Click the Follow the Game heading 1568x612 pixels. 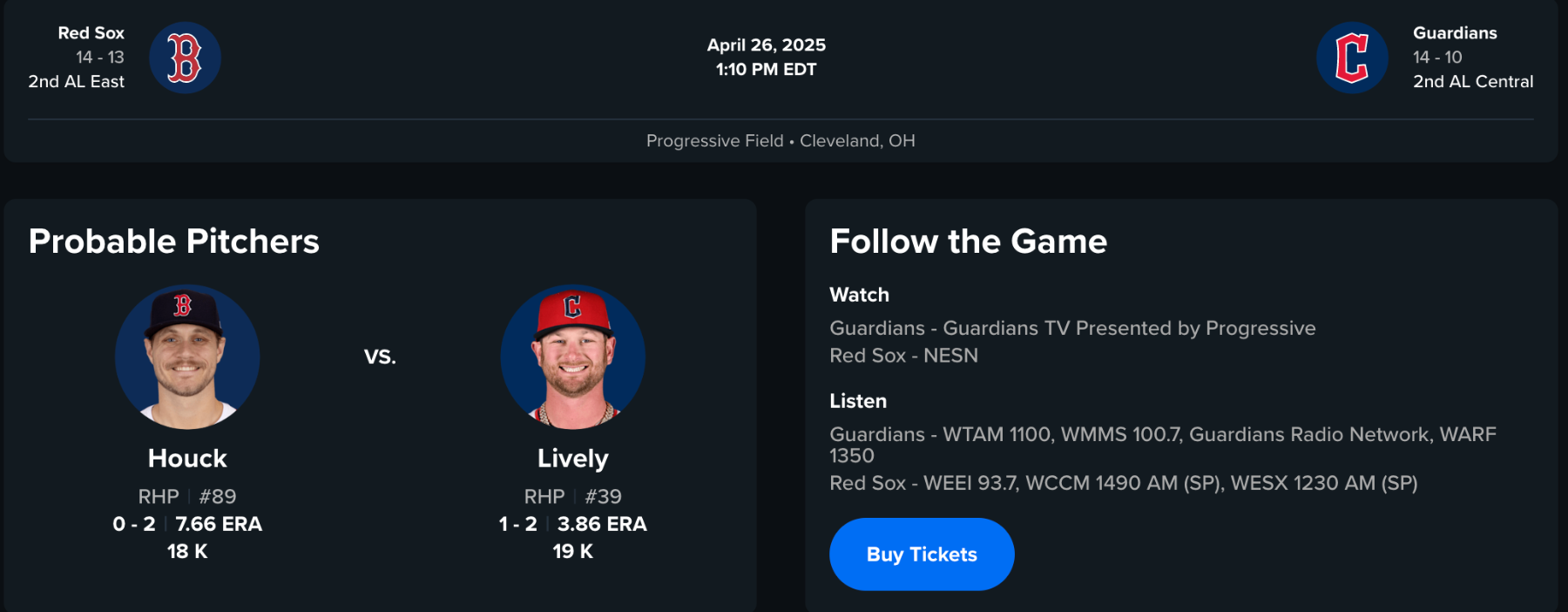[x=968, y=241]
